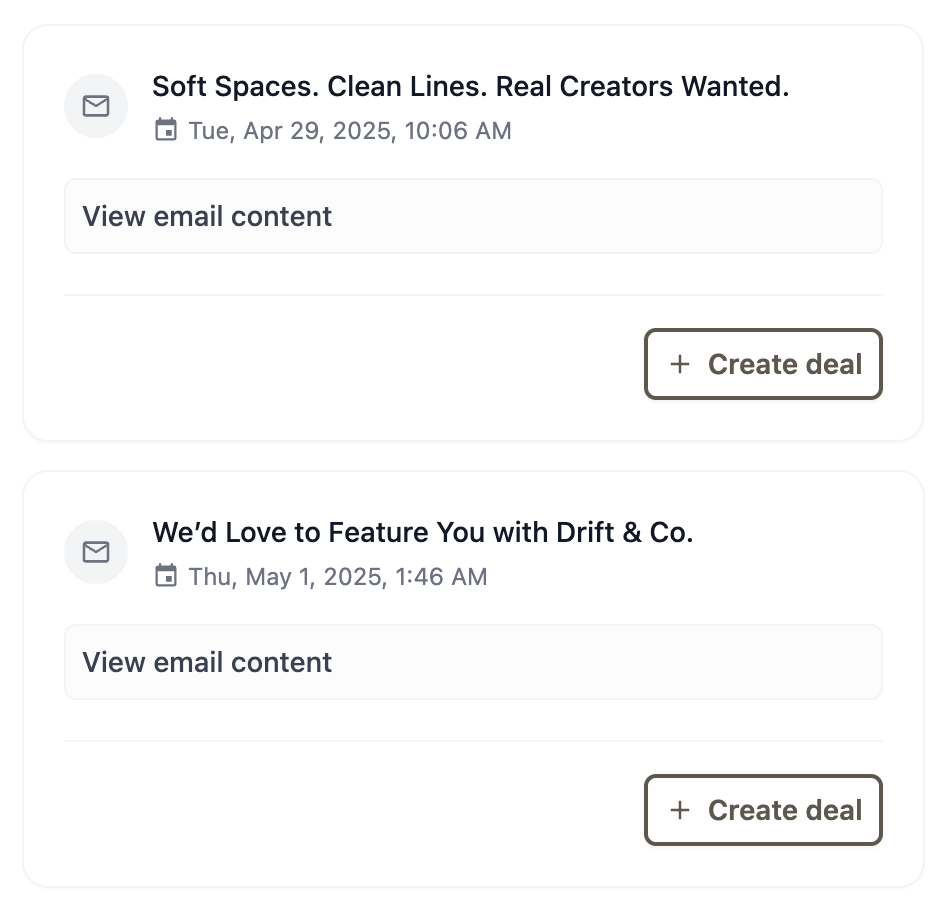
Task: Click the plus icon in second Create deal button
Action: point(680,810)
